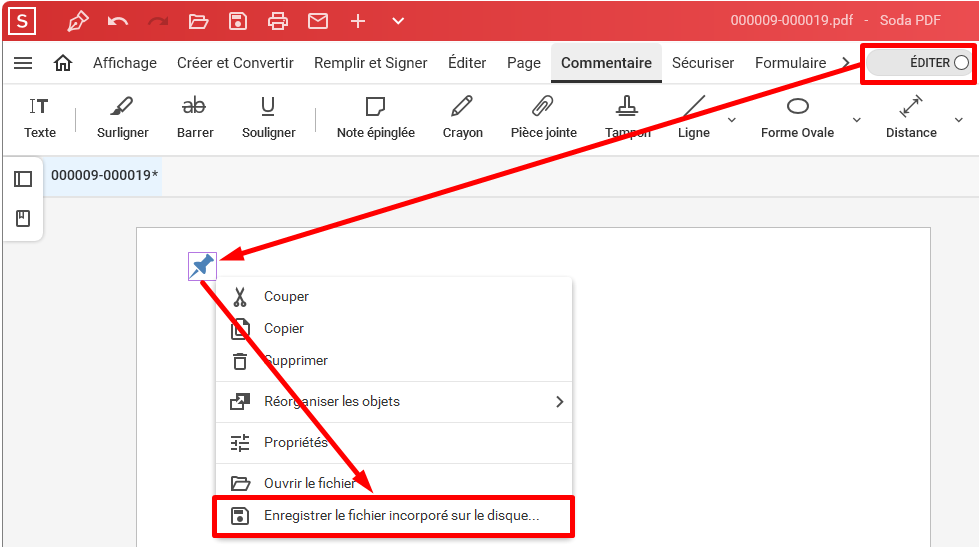Attach a file with Pièce jointe
Image resolution: width=979 pixels, height=547 pixels.
[x=543, y=117]
